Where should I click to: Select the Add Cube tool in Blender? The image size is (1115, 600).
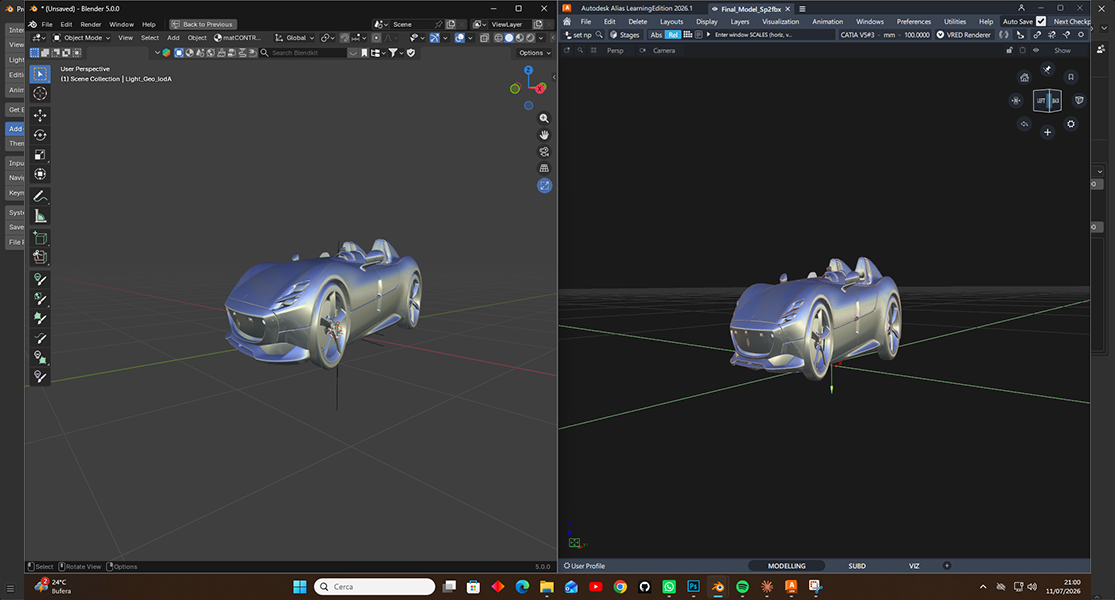40,238
